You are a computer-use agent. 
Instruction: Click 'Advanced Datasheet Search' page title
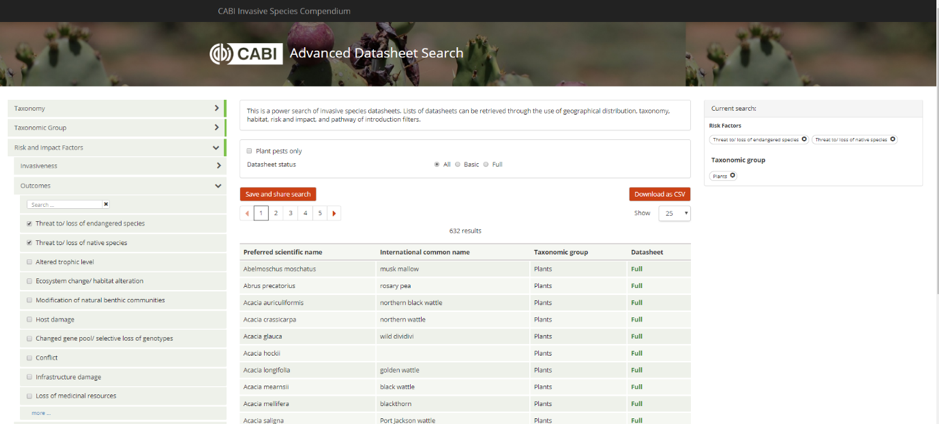coord(377,53)
